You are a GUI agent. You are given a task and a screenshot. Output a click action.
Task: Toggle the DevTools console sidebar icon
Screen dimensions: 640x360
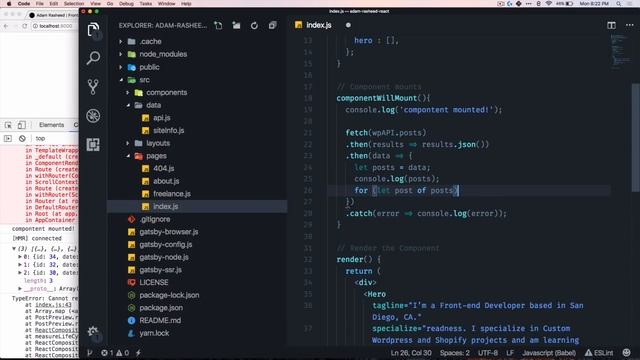click(8, 138)
